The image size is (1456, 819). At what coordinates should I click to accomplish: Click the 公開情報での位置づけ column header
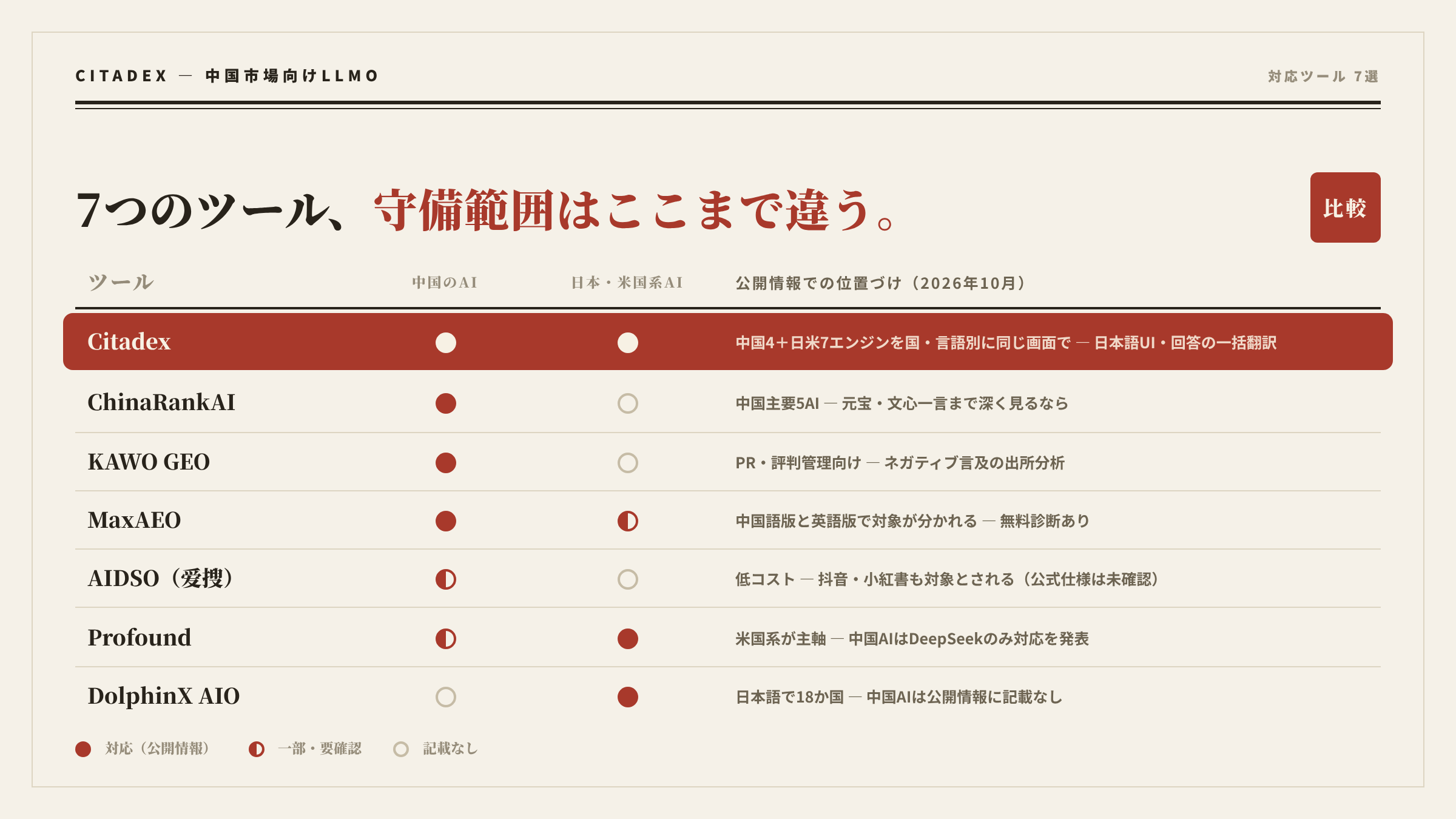coord(881,283)
